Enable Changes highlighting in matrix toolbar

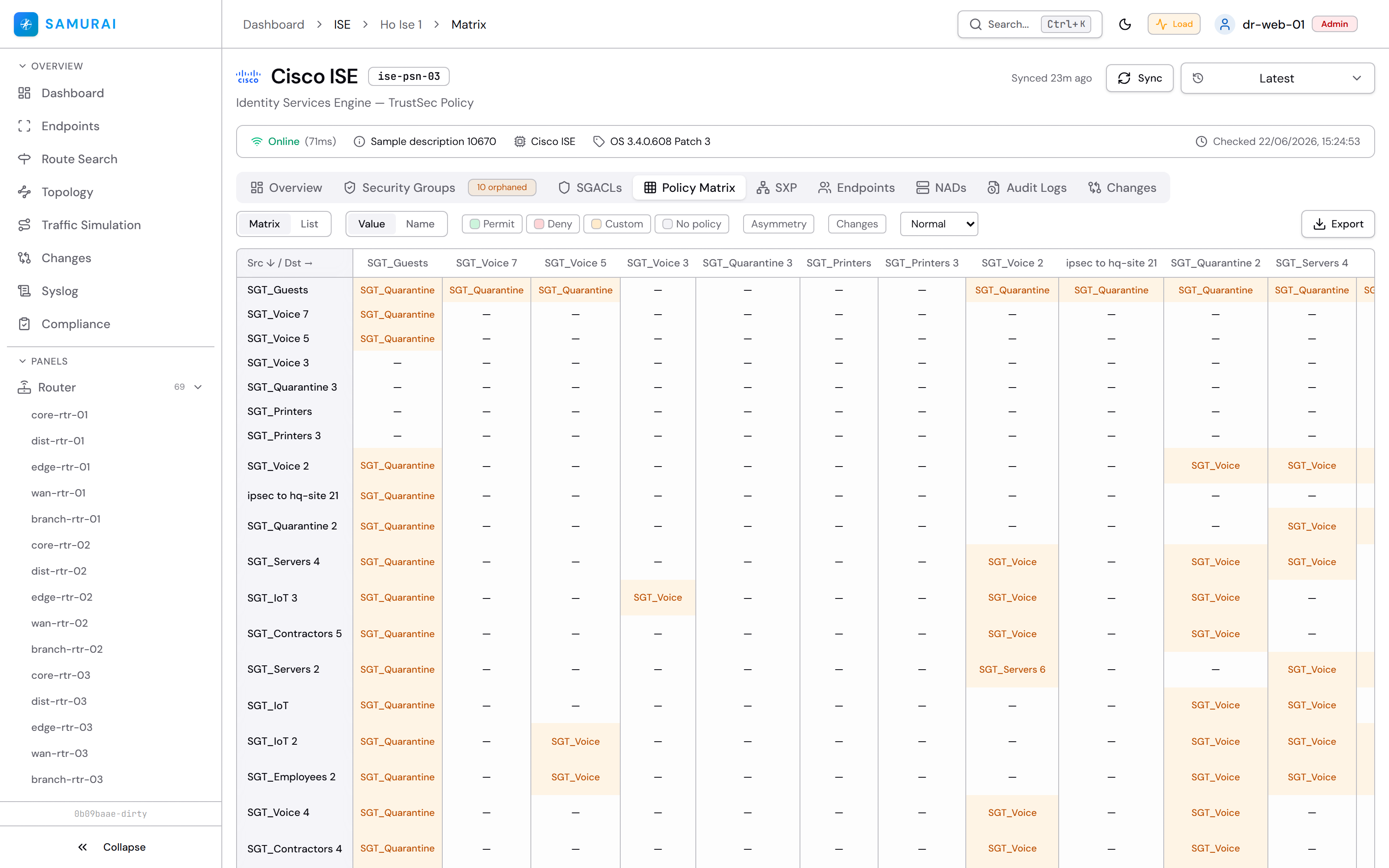857,224
